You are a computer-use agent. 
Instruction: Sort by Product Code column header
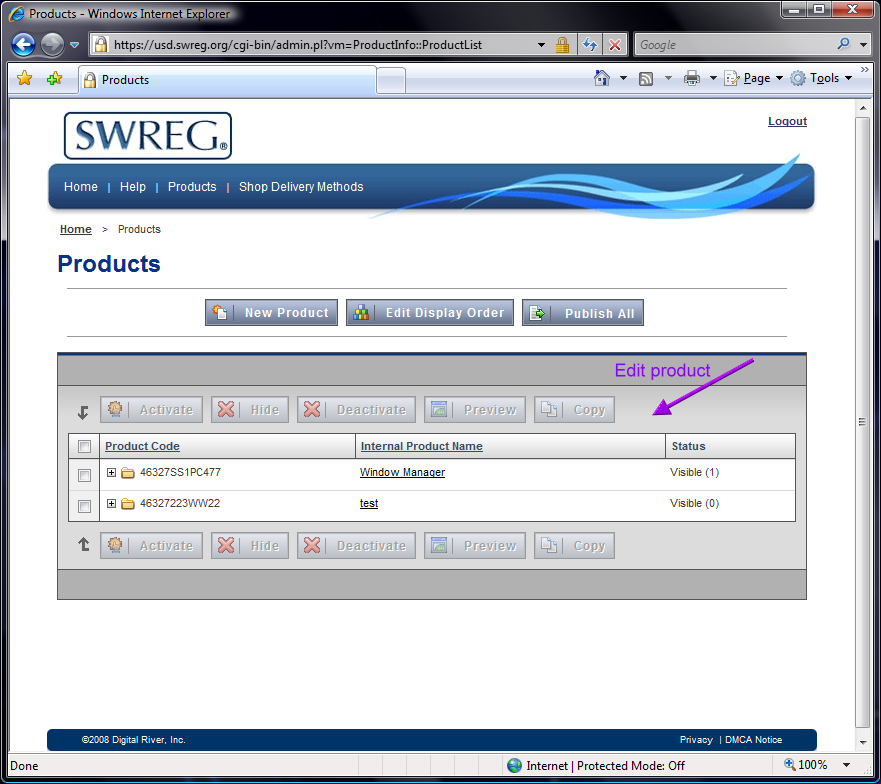[142, 446]
